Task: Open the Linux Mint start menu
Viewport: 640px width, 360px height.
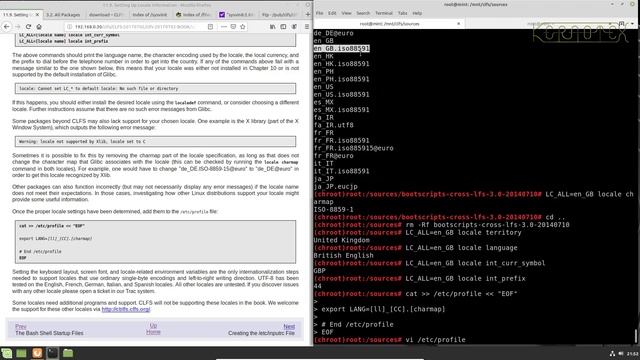Action: click(x=7, y=353)
